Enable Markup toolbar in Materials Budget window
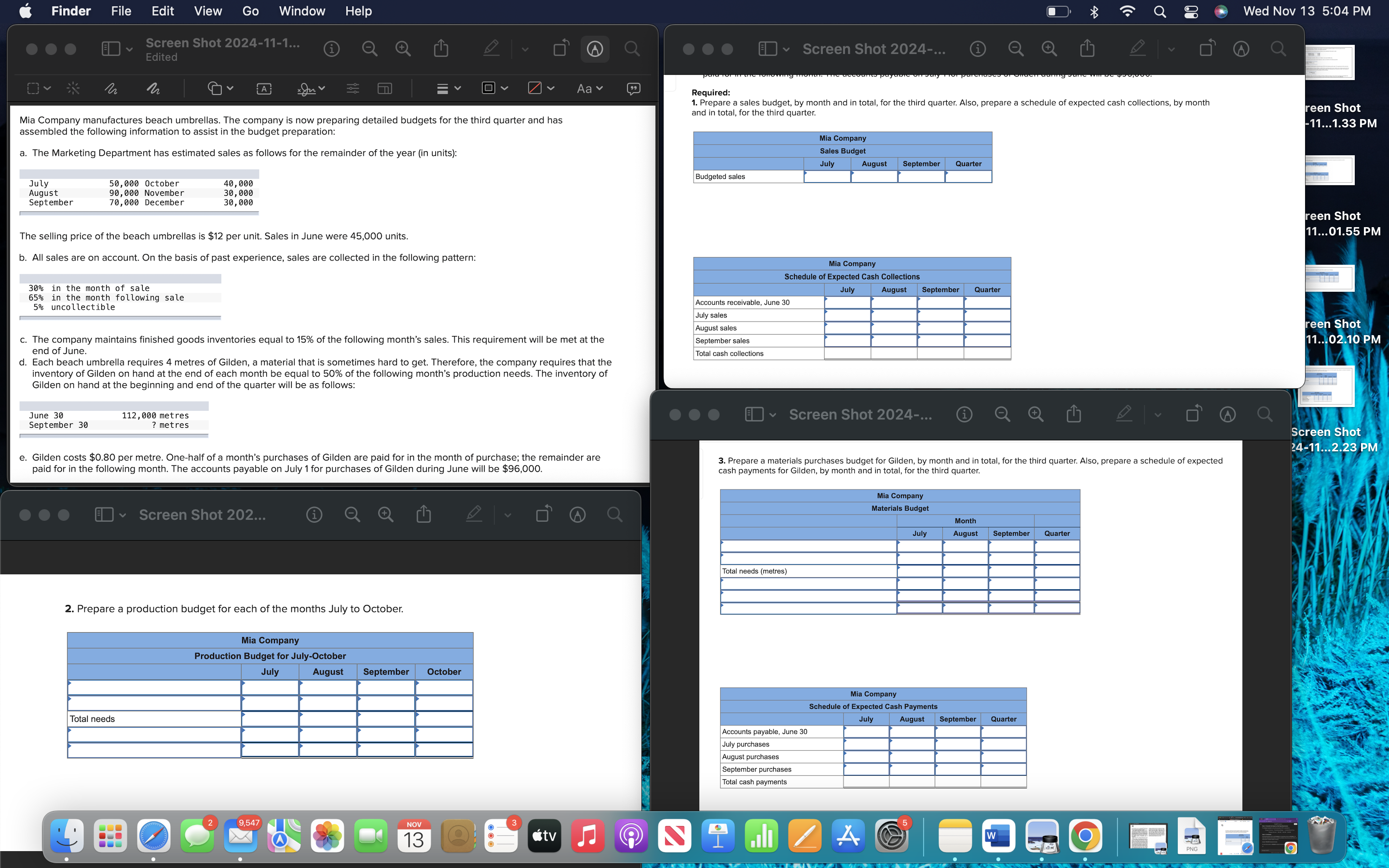 [x=1227, y=414]
